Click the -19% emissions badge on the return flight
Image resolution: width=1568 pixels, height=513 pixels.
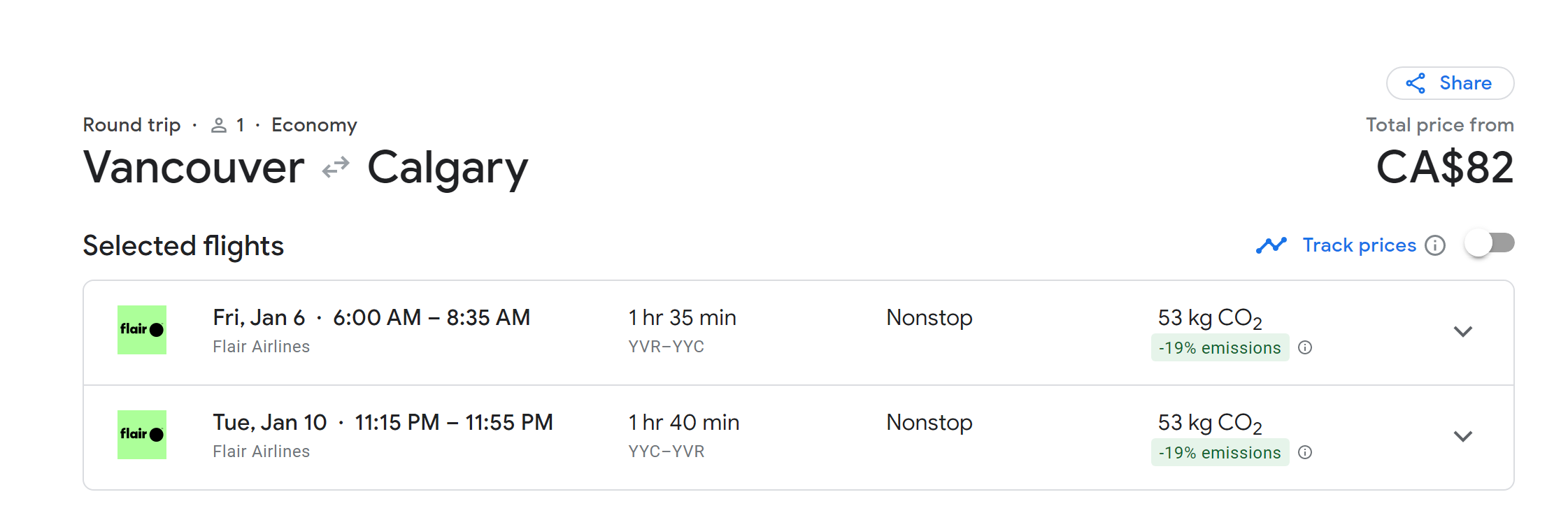tap(1220, 453)
